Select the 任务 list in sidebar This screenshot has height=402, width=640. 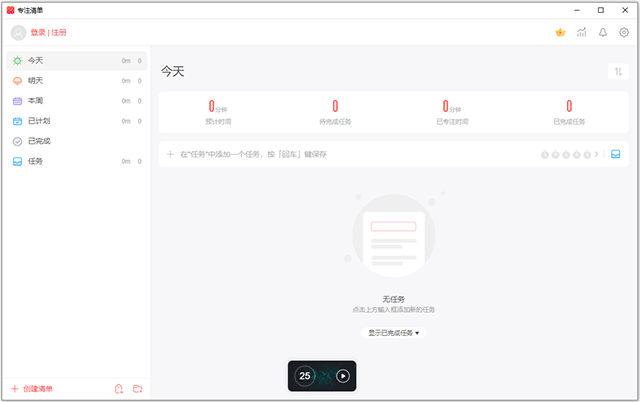77,162
